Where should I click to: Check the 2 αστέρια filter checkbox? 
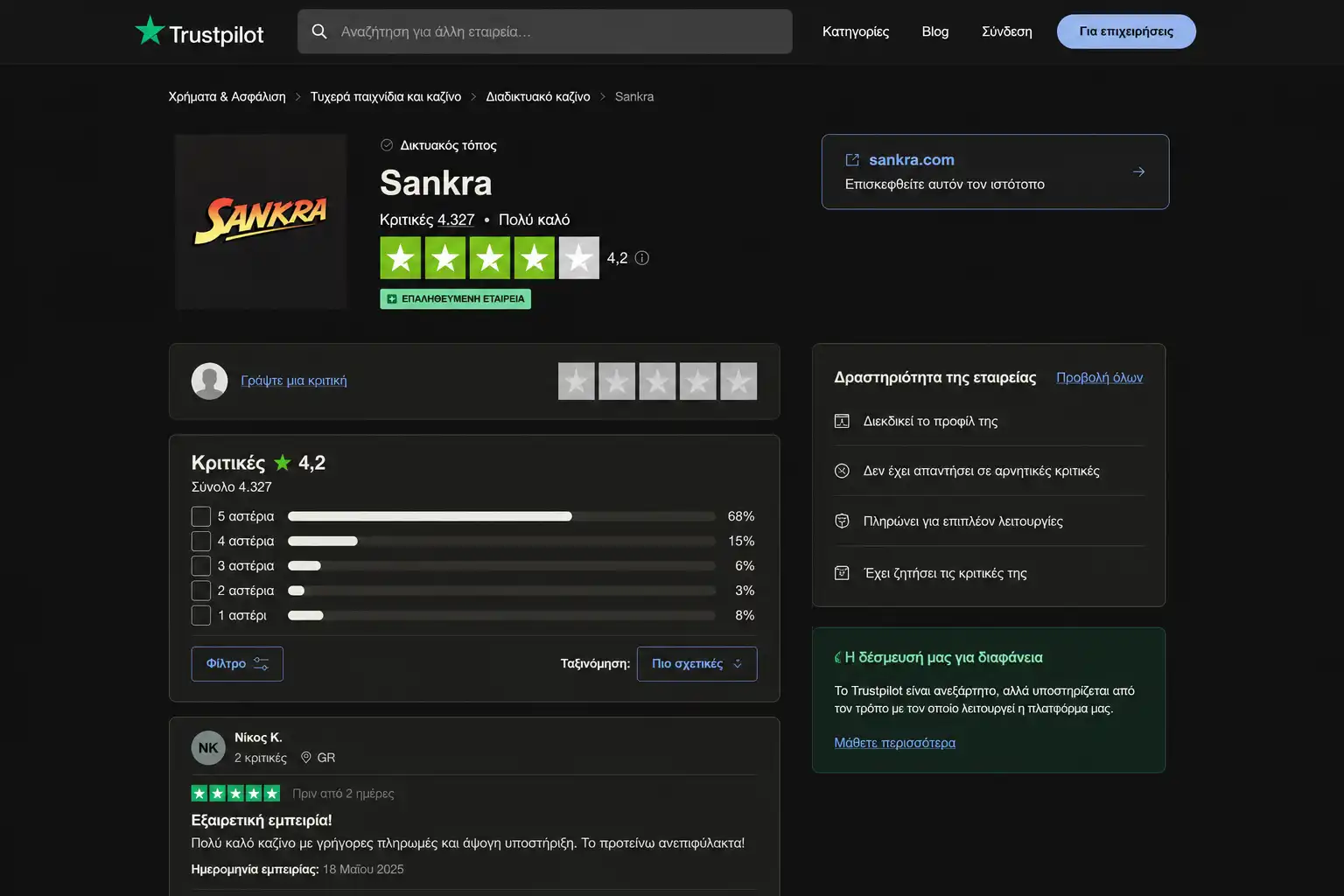click(x=201, y=591)
